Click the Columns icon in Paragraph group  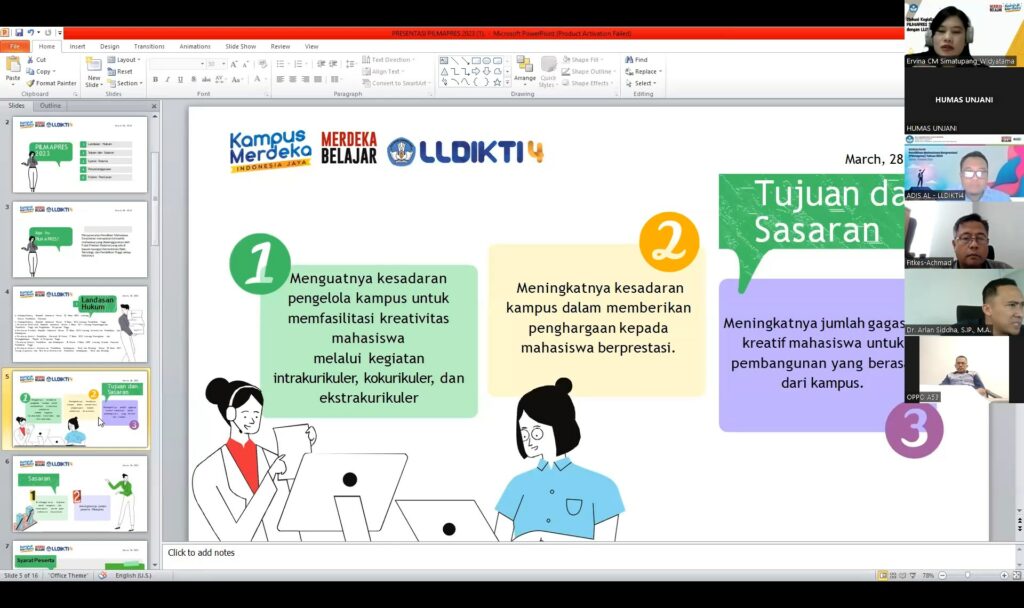[x=336, y=80]
